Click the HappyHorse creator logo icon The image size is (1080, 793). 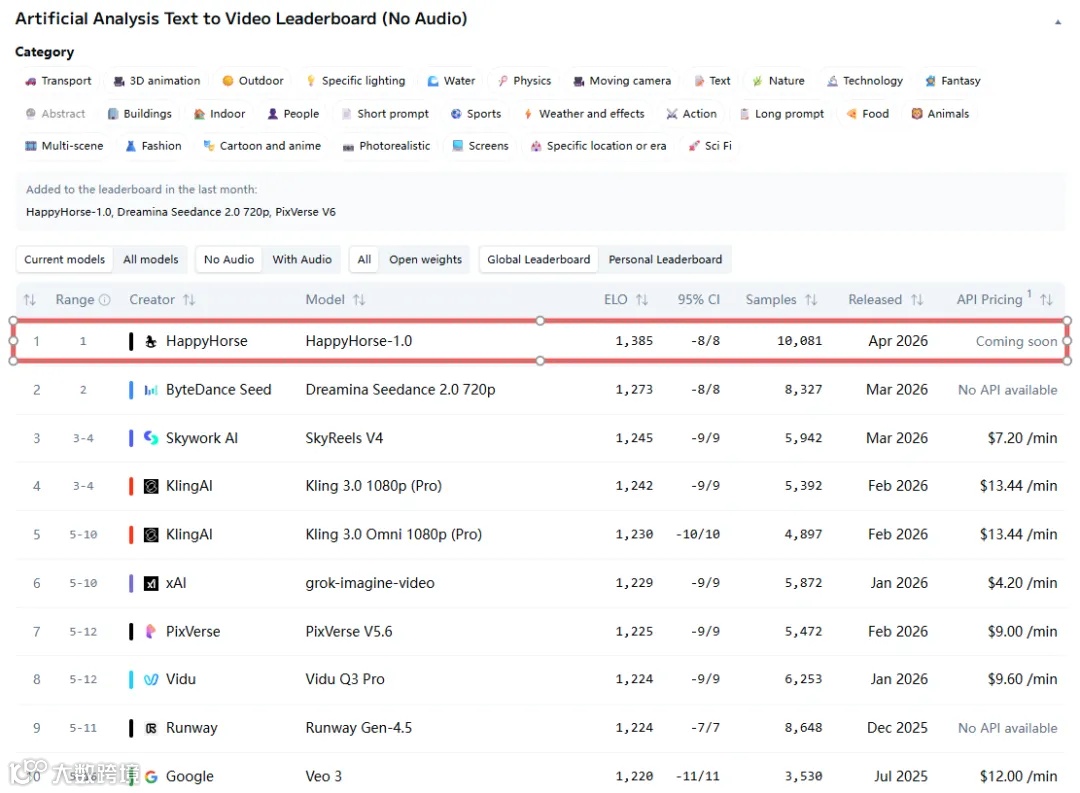pos(151,341)
